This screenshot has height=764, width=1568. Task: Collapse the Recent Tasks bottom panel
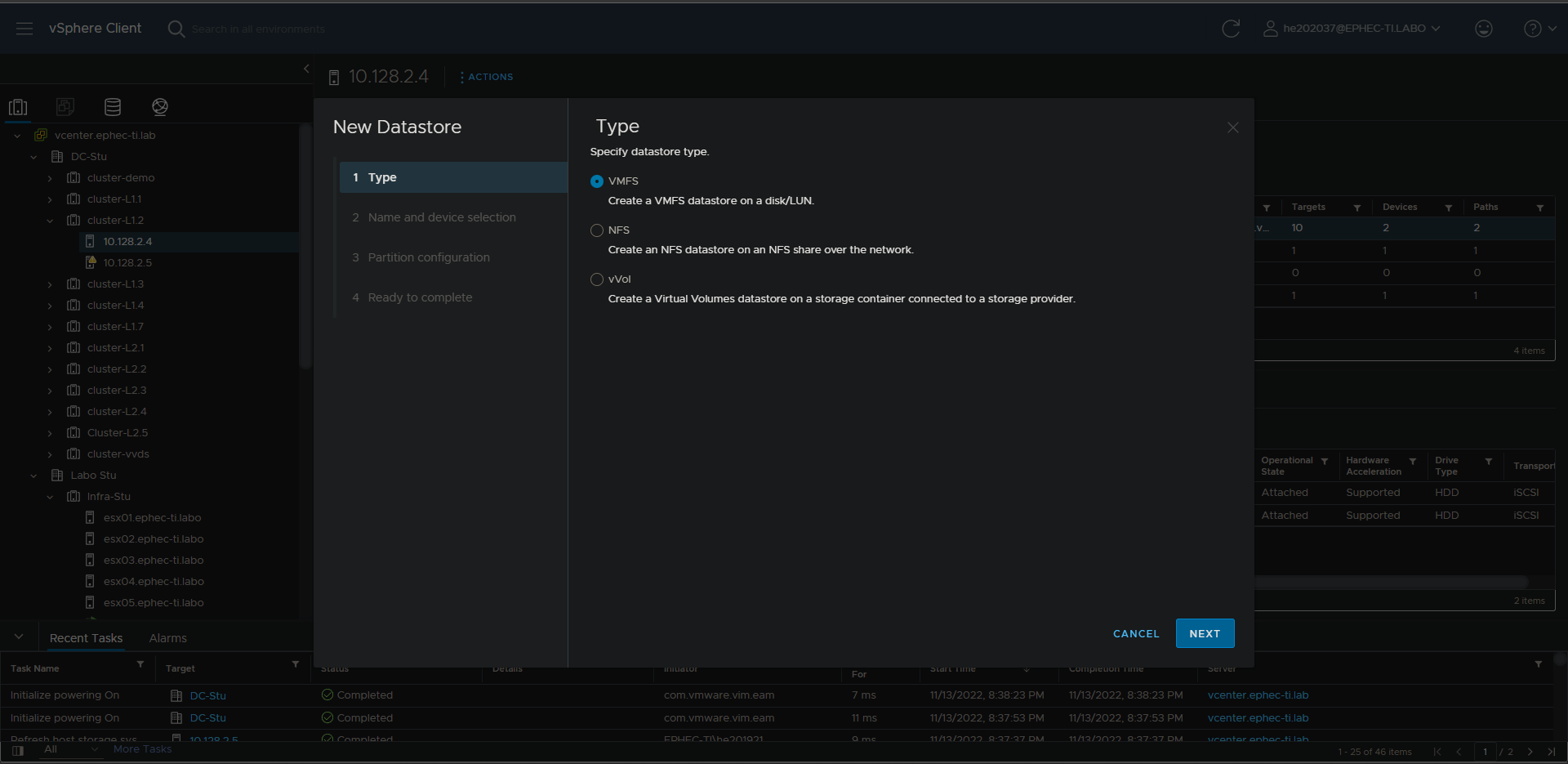19,637
